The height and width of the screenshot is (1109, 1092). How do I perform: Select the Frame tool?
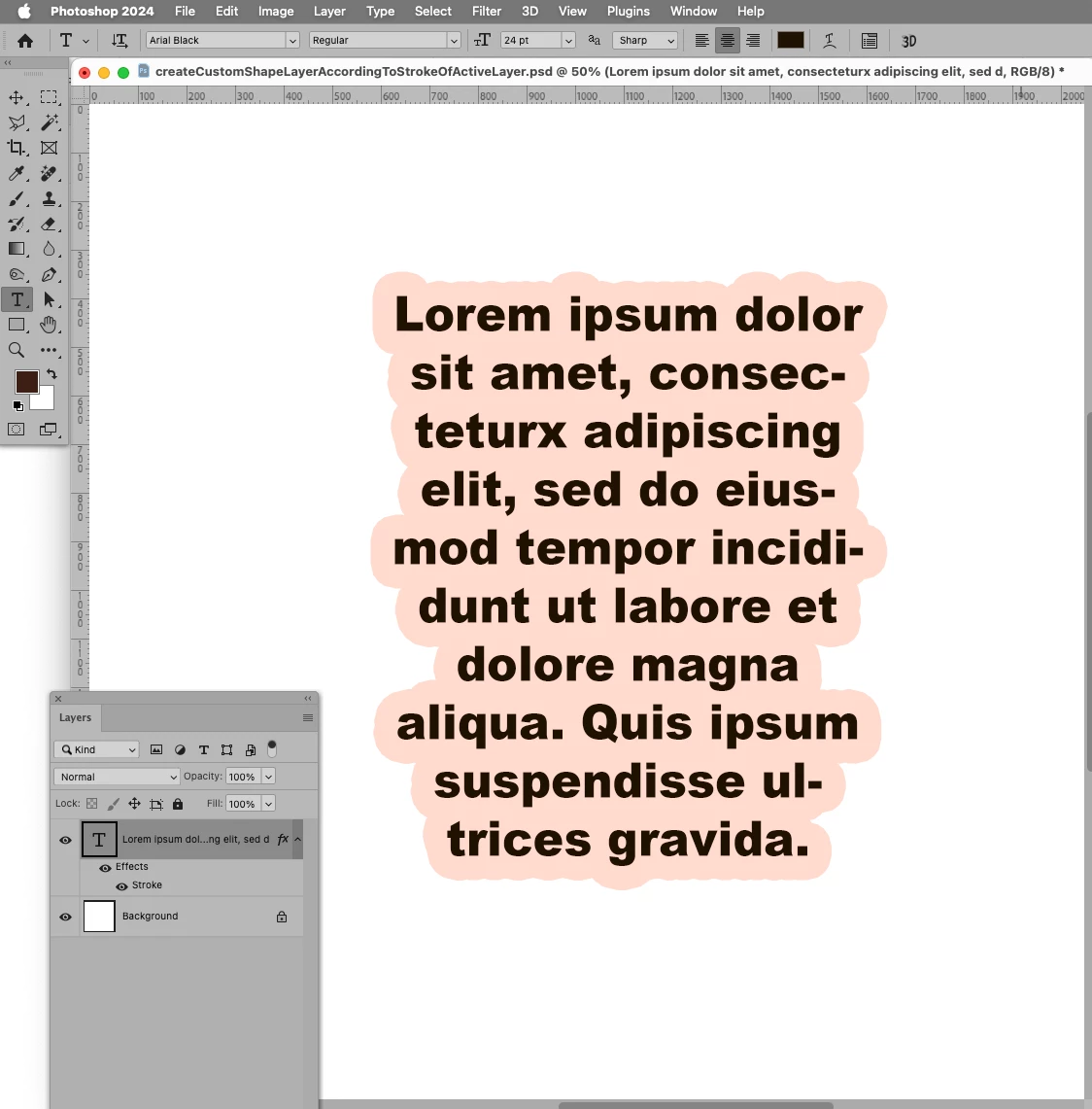(49, 148)
